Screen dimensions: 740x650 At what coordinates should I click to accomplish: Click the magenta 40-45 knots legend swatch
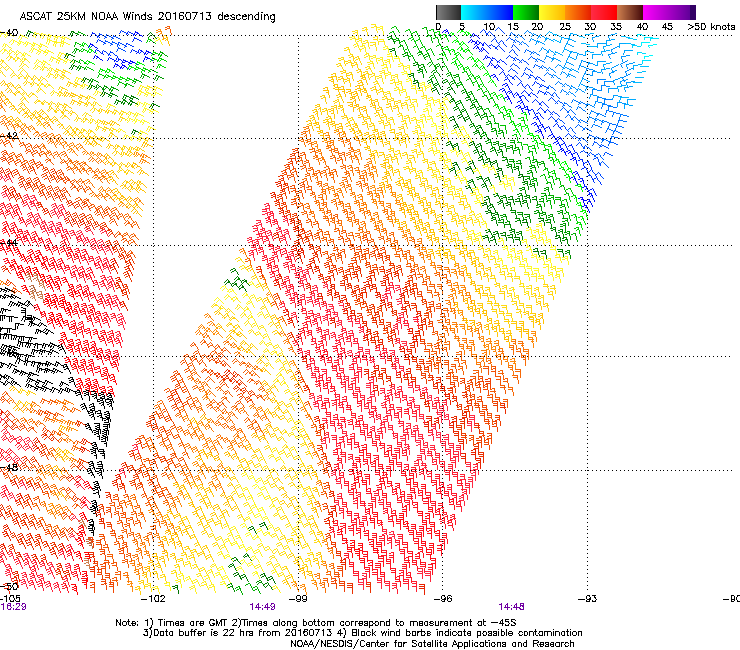click(656, 12)
